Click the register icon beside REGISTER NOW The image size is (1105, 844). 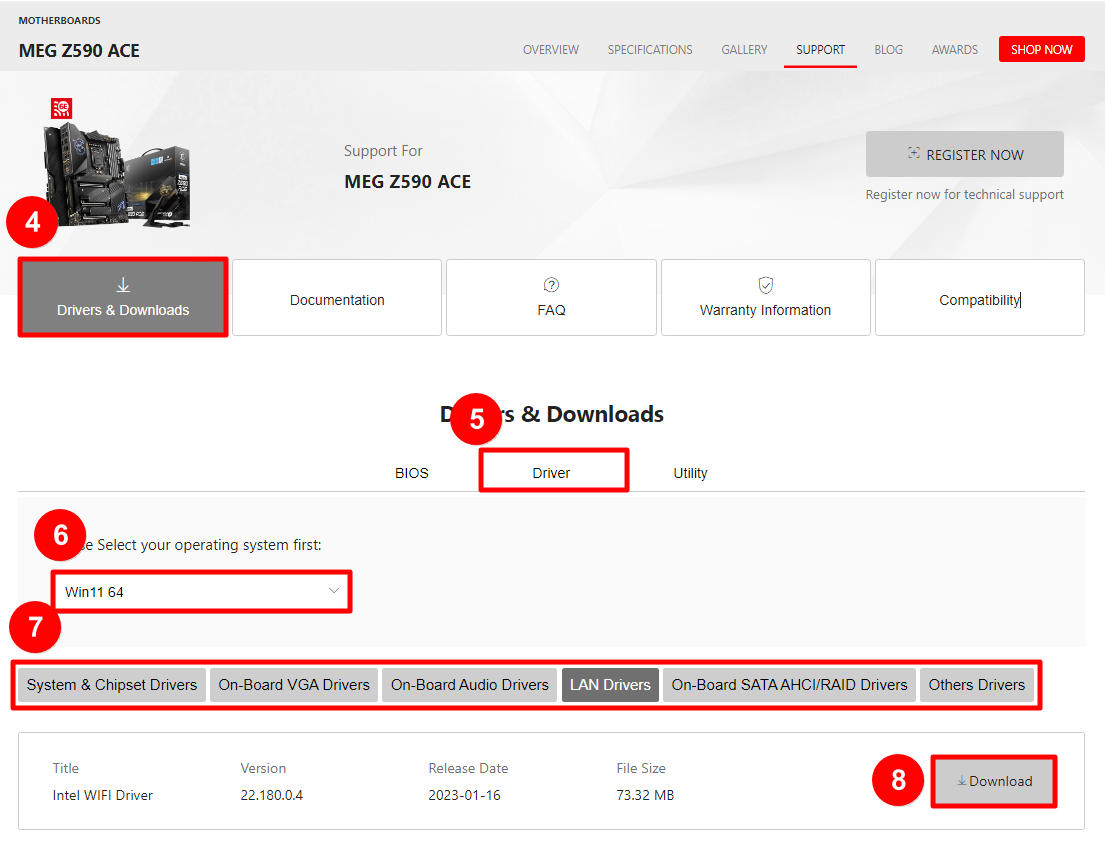(913, 154)
